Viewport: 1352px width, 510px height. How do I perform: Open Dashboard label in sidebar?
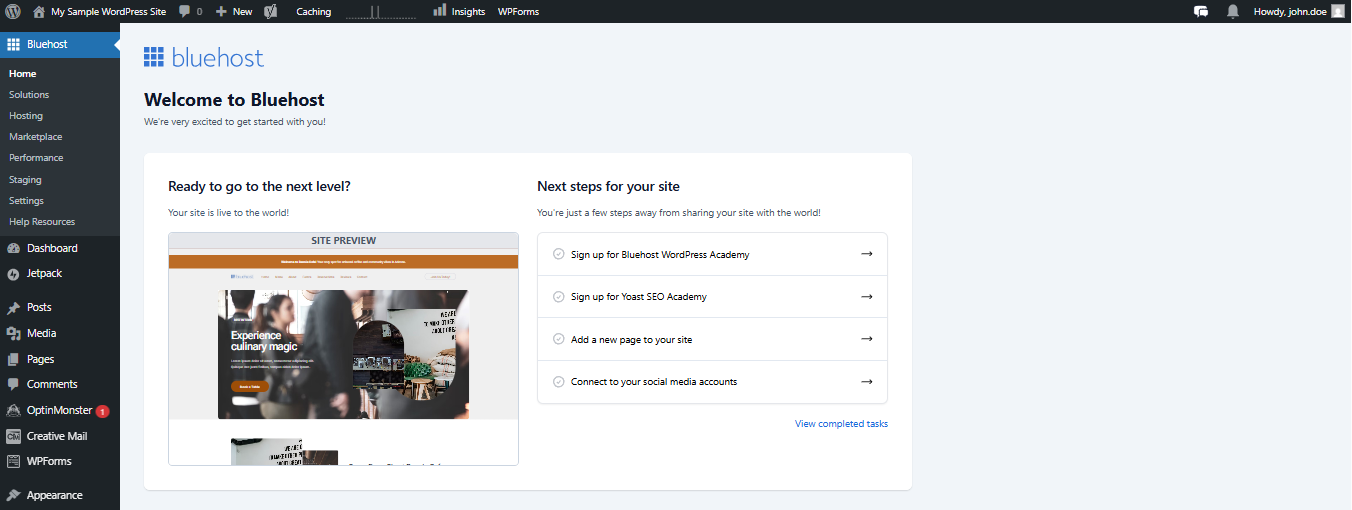point(52,248)
